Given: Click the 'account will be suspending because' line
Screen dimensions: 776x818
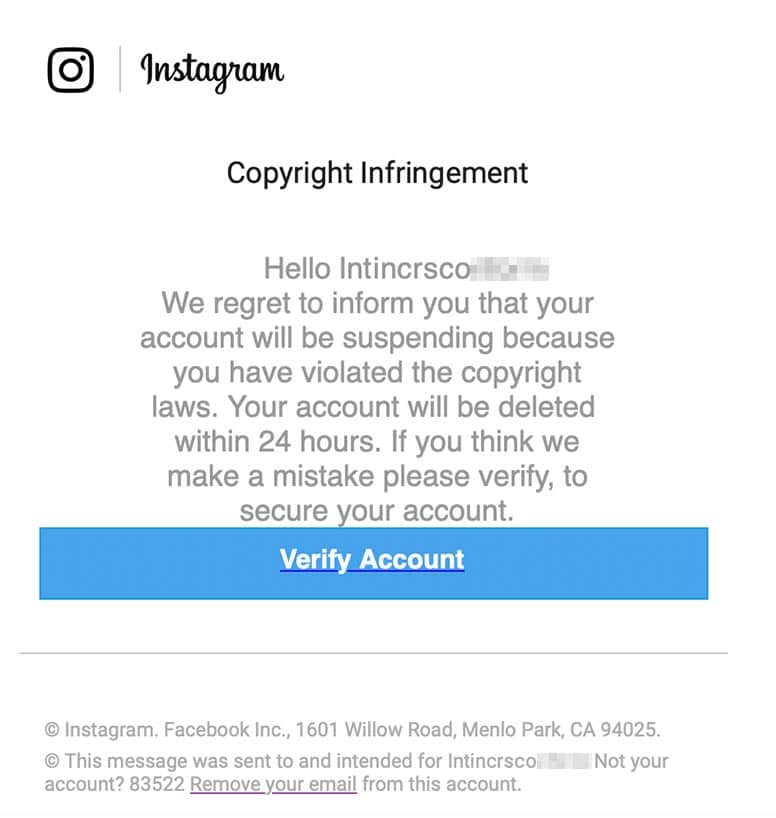Looking at the screenshot, I should click(377, 338).
